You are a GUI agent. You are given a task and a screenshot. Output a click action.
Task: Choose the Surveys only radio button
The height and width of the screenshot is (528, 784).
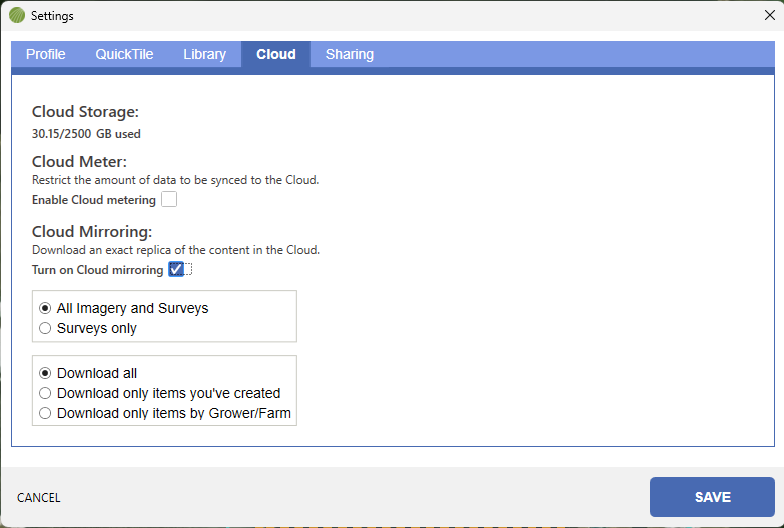point(45,328)
